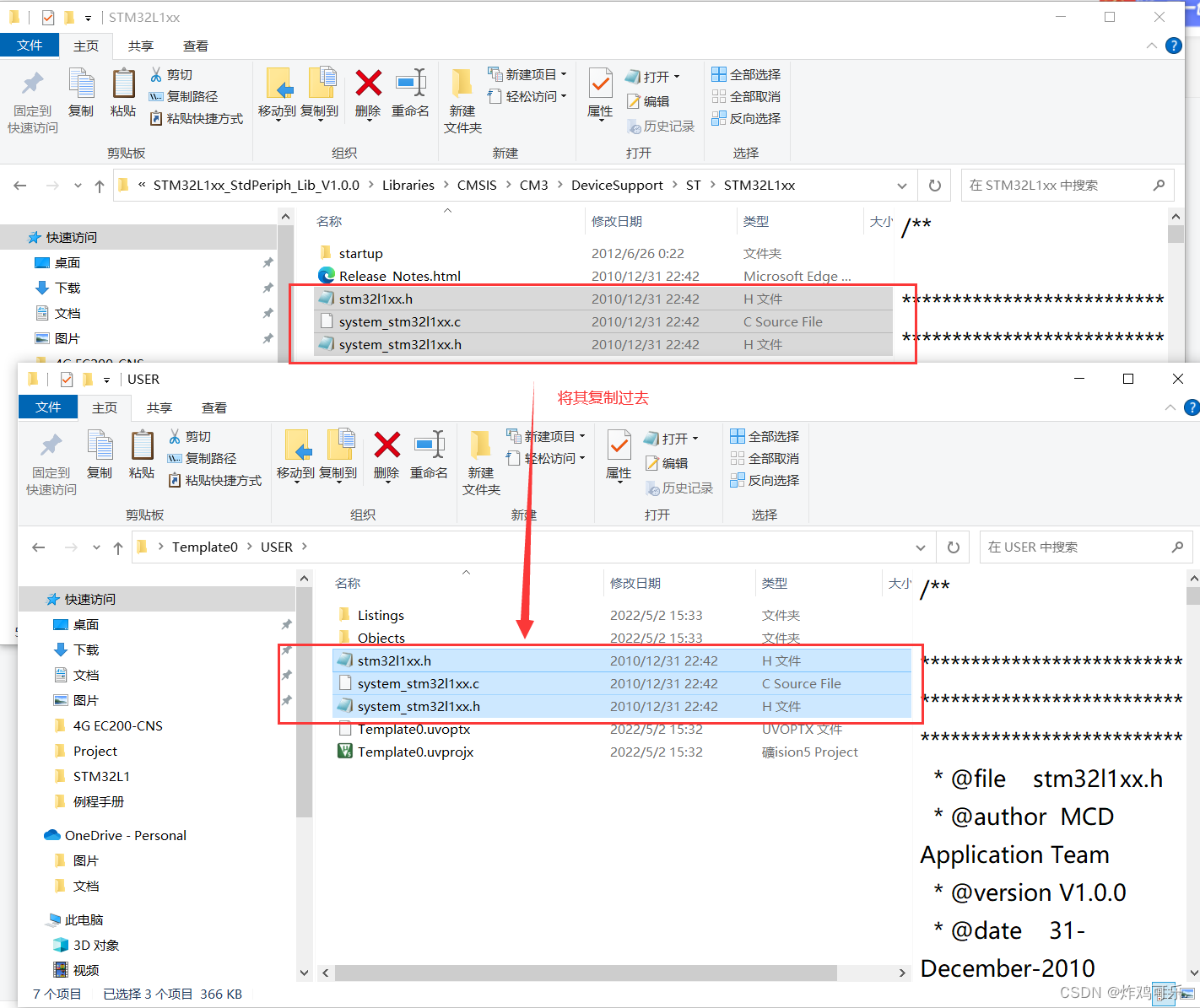The width and height of the screenshot is (1200, 1008).
Task: Sort by Name (名称) column in USER window
Action: (x=348, y=584)
